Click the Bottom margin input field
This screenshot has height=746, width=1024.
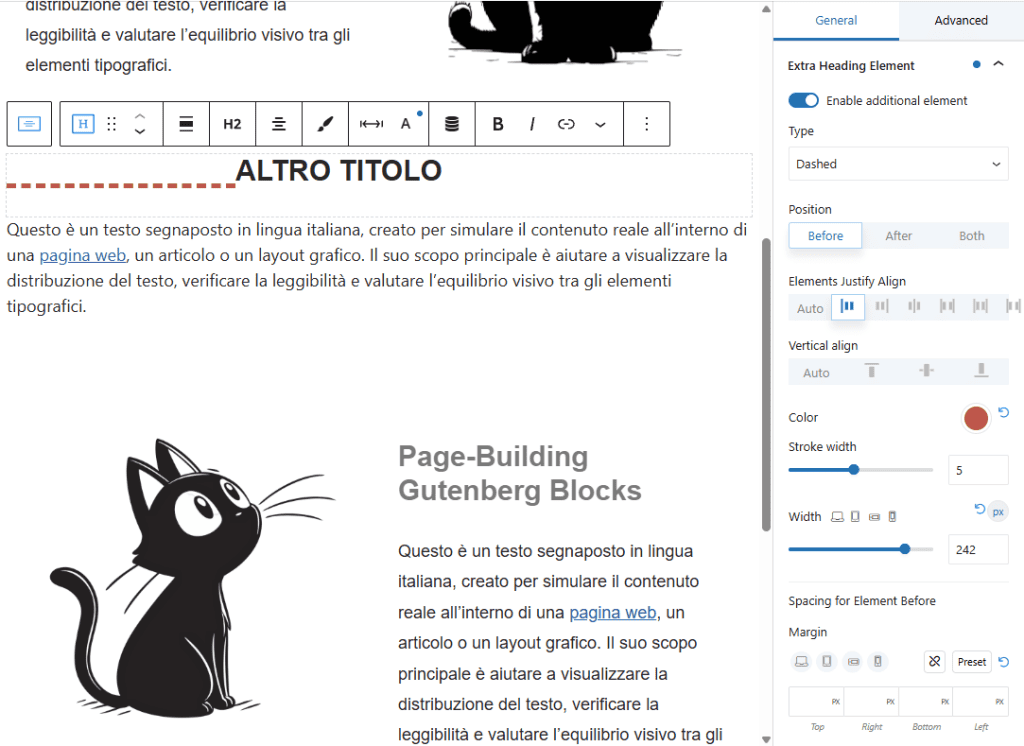[926, 702]
